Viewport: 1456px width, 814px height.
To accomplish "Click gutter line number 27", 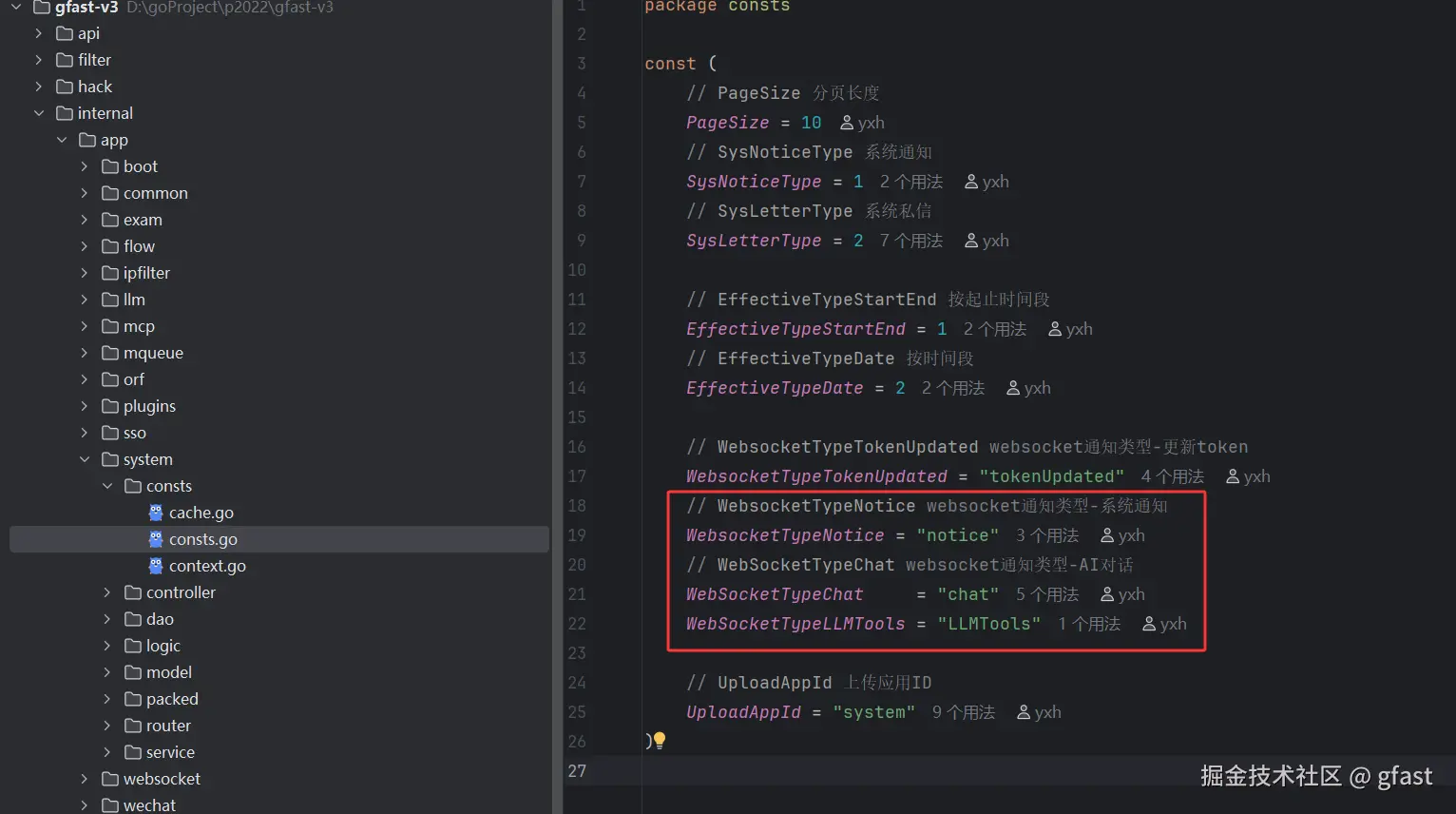I will (577, 771).
